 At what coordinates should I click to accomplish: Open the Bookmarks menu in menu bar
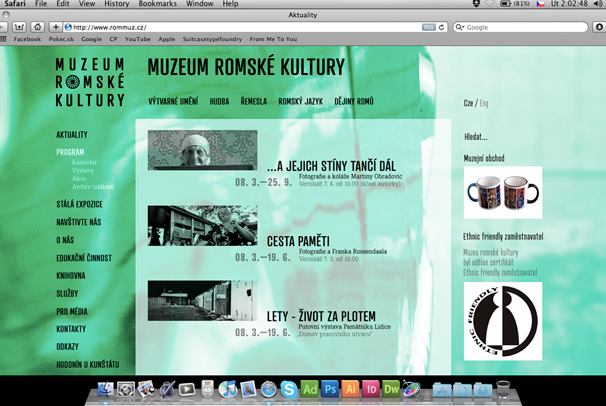point(157,4)
